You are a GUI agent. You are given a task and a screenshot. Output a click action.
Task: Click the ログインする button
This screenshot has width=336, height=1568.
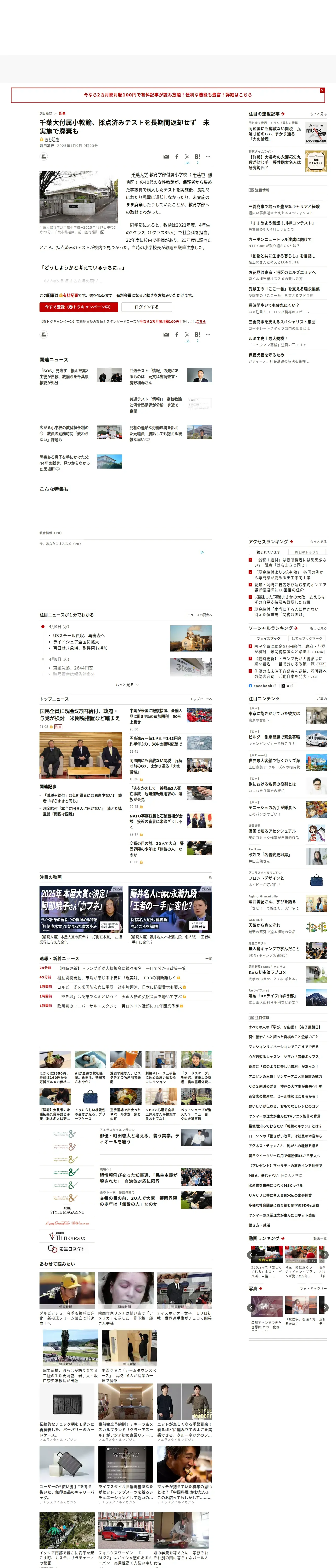coord(146,307)
